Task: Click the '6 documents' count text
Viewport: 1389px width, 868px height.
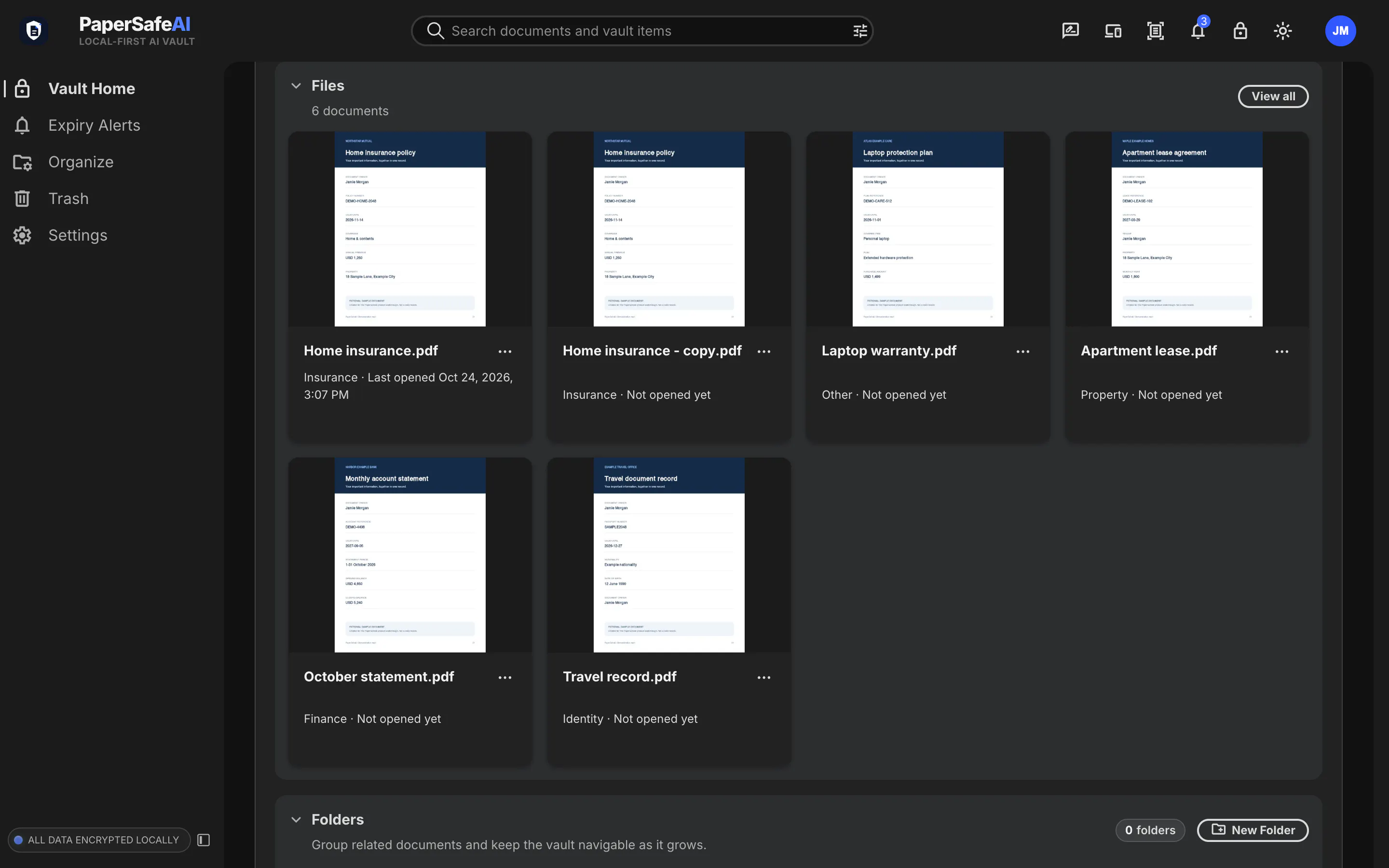Action: [x=350, y=111]
